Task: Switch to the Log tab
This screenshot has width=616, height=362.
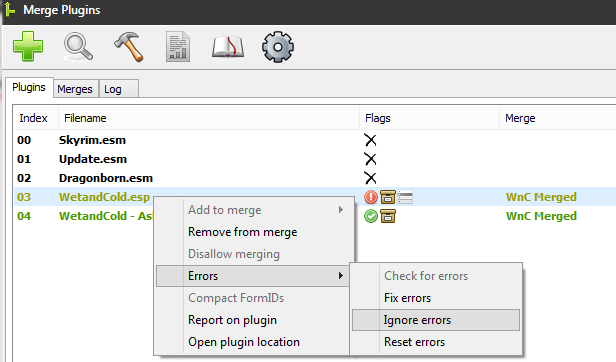Action: pos(119,89)
